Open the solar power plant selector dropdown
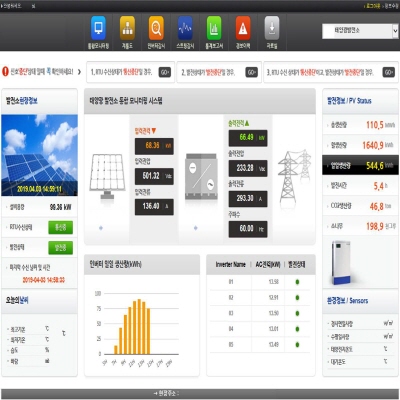400x400 pixels. click(360, 31)
